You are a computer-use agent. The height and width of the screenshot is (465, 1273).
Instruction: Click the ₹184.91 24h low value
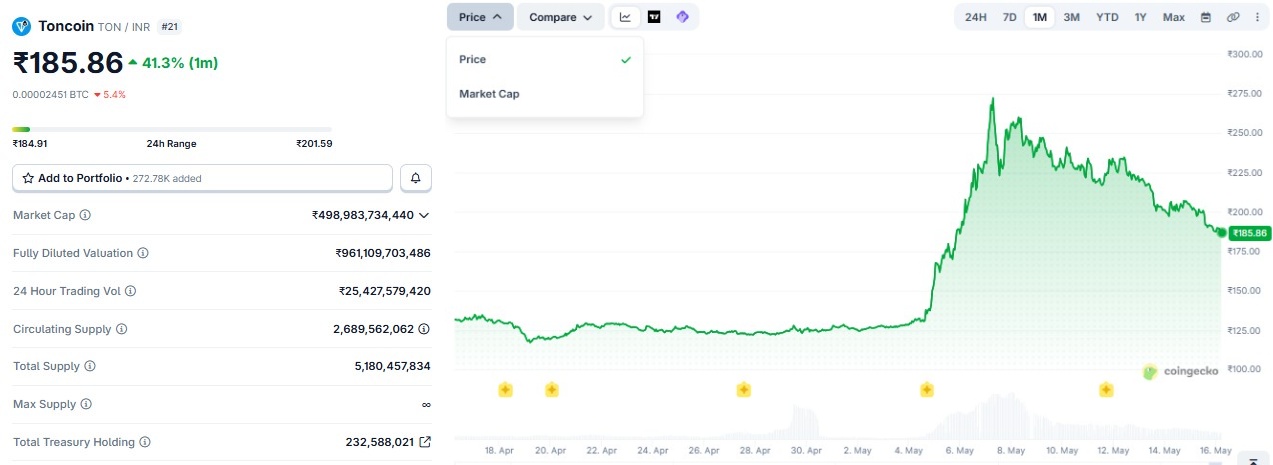(30, 144)
